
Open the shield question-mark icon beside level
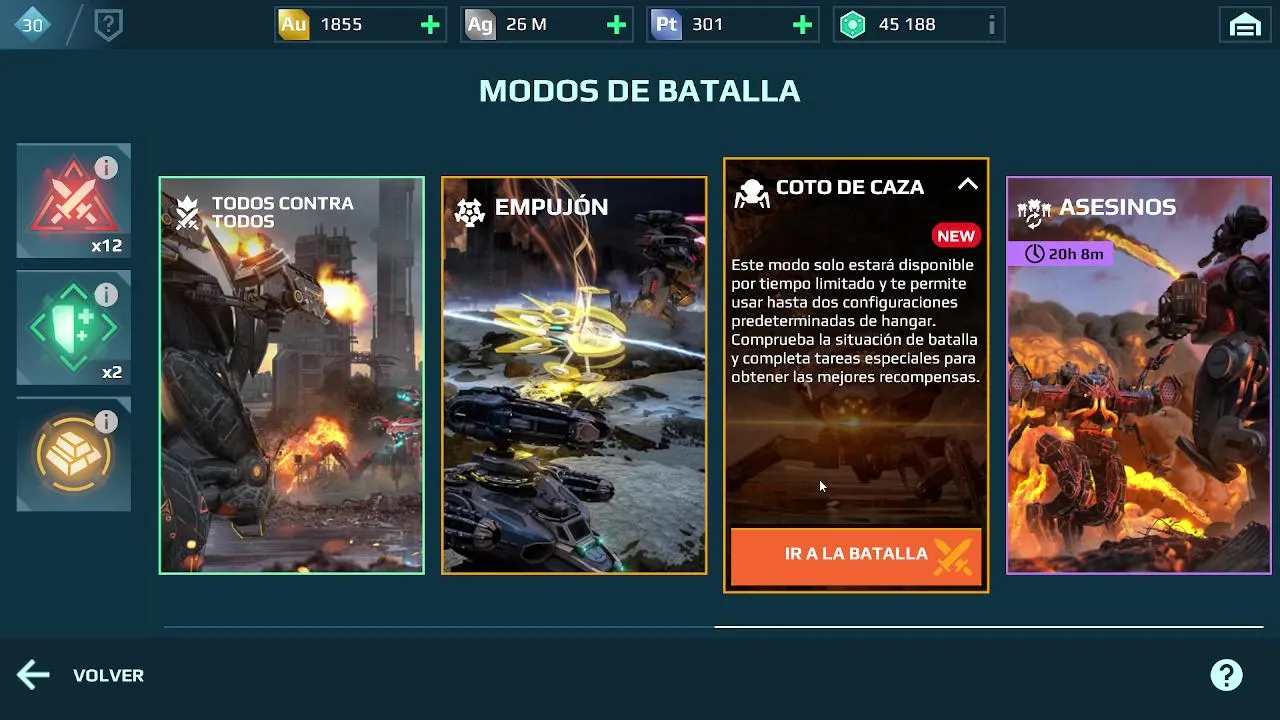pos(108,25)
